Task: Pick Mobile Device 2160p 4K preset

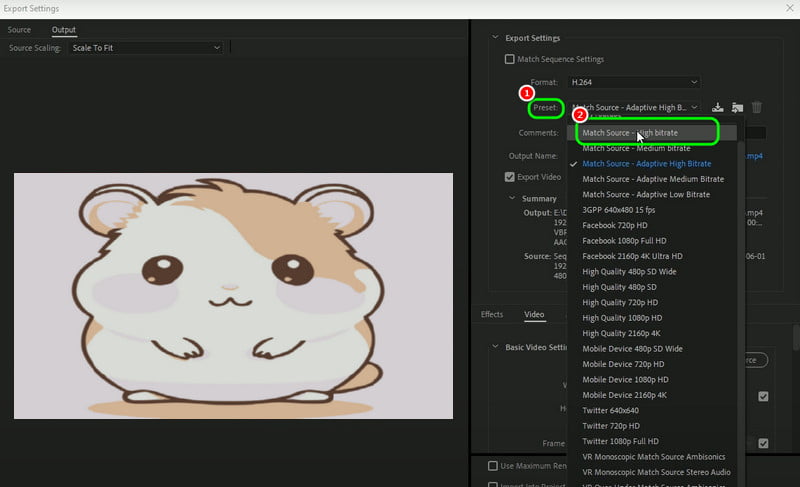Action: point(652,395)
